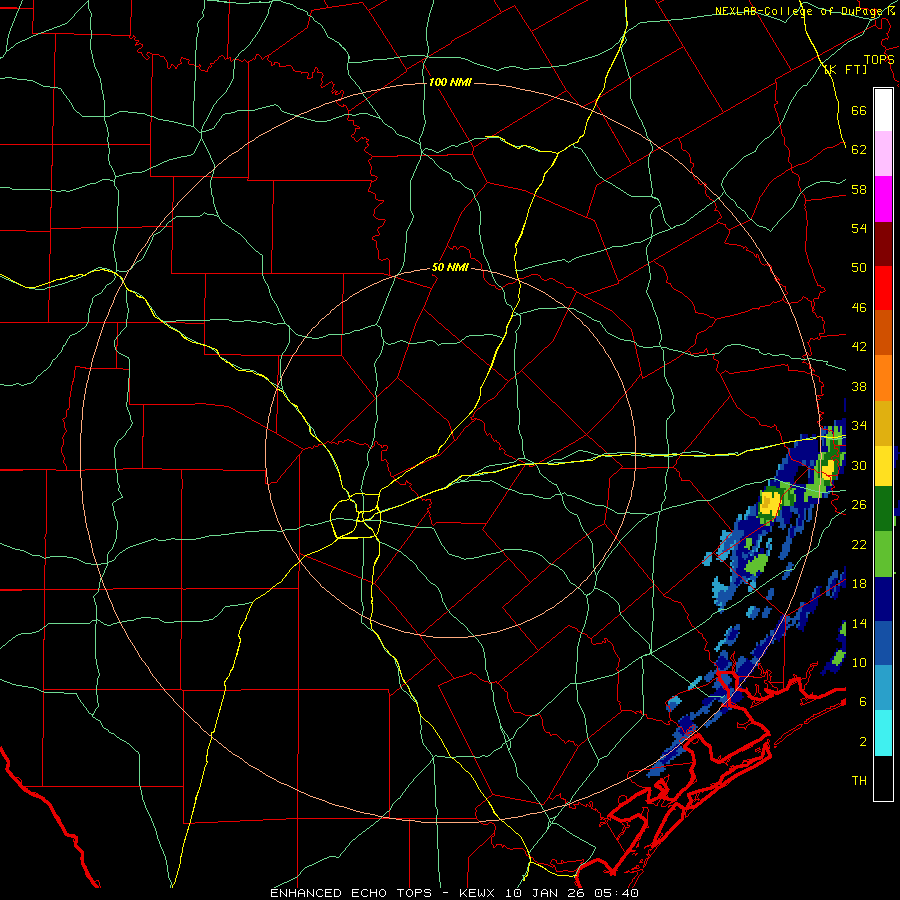Click the legend value "58"

pos(859,189)
